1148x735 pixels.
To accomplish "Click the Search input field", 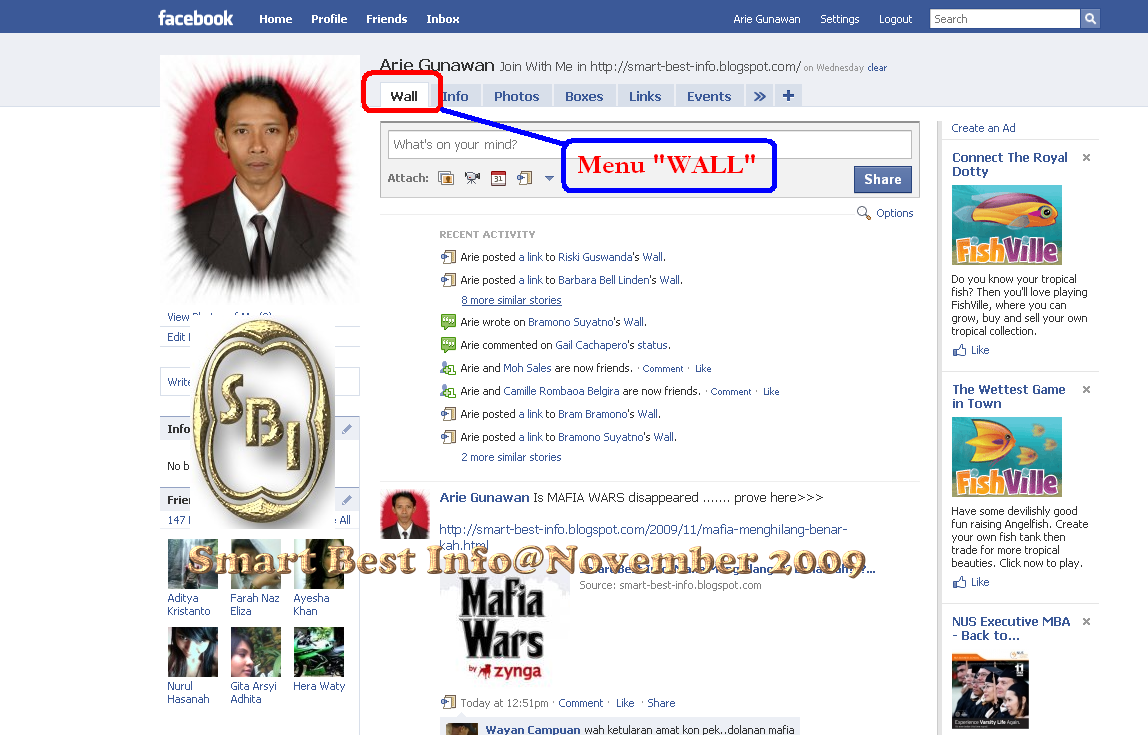I will coord(1004,19).
